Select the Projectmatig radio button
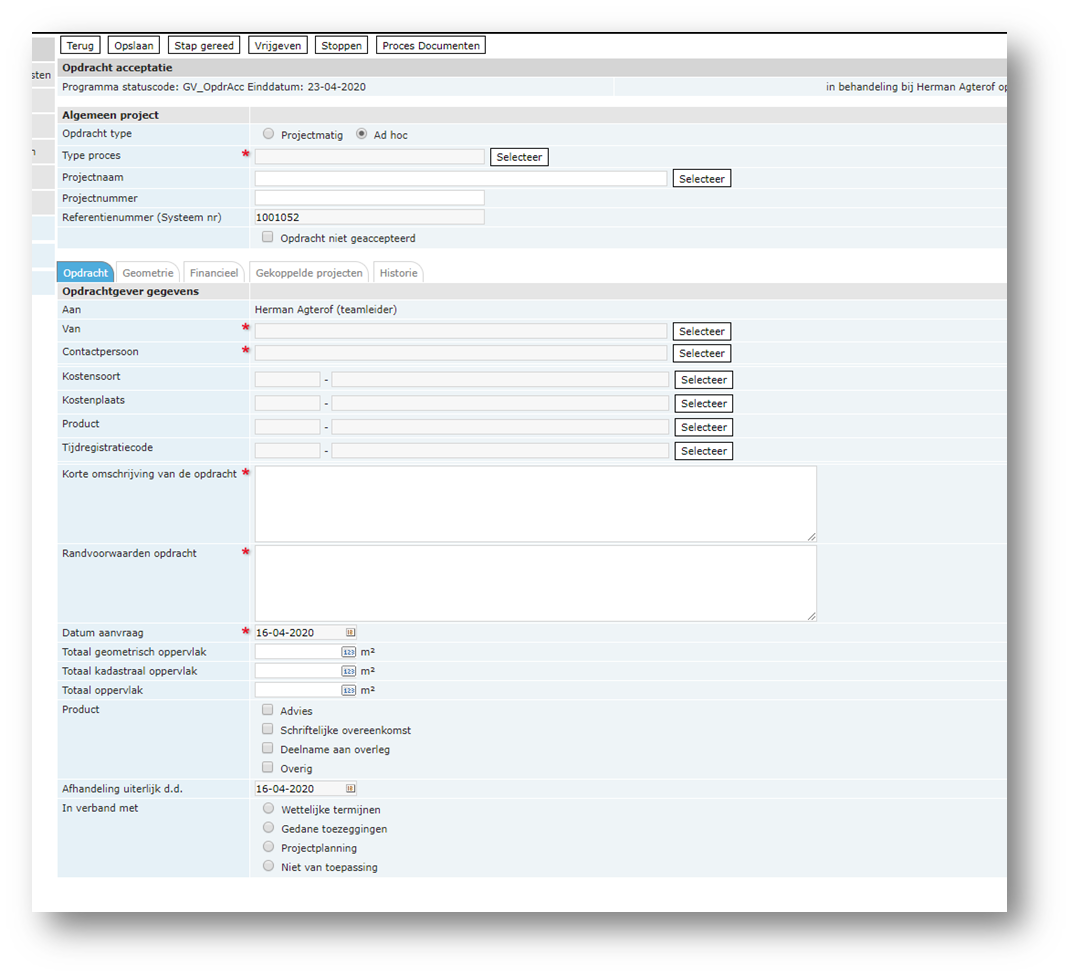This screenshot has width=1072, height=977. pyautogui.click(x=268, y=134)
